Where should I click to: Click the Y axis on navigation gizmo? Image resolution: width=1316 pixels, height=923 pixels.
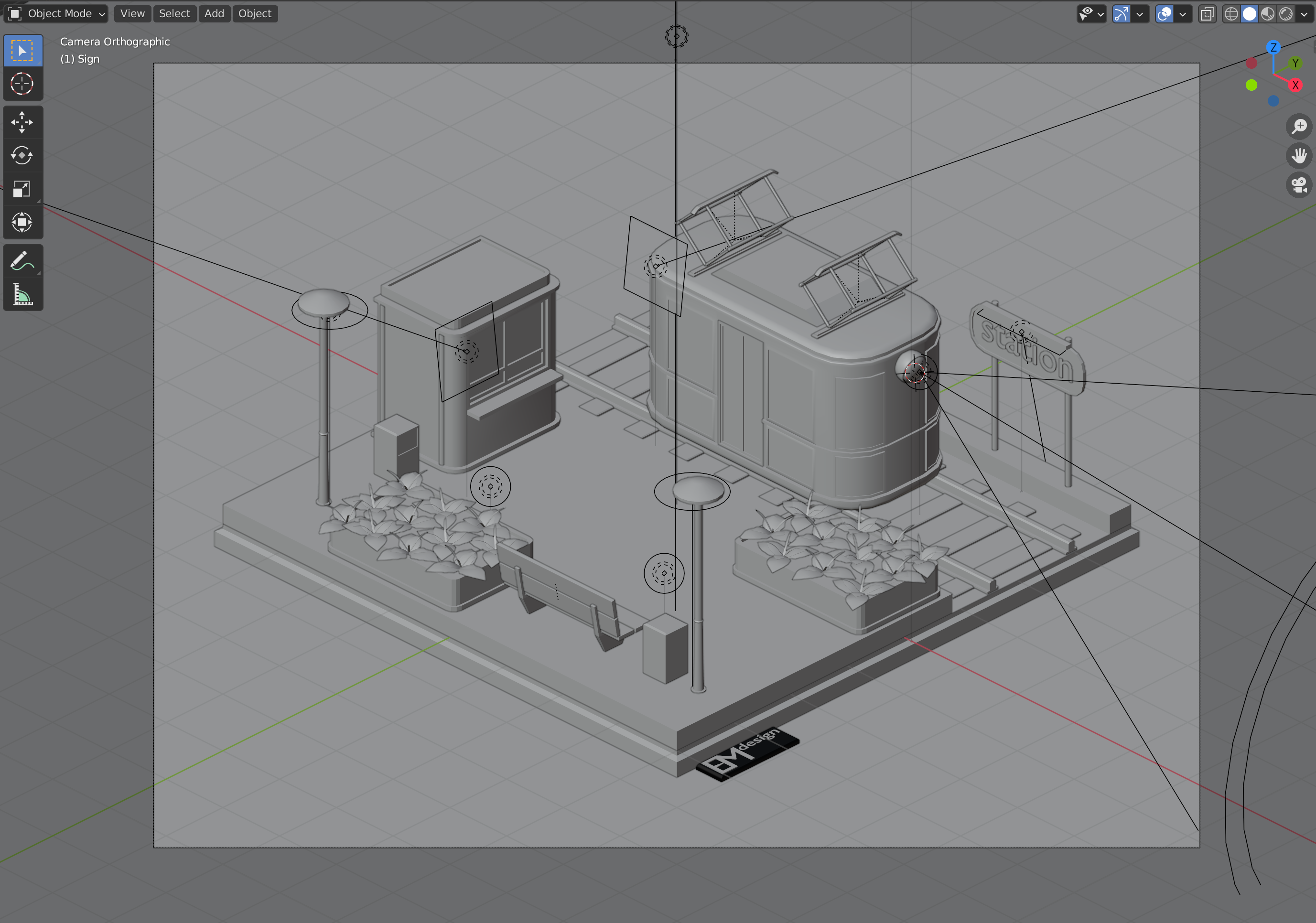tap(1295, 63)
